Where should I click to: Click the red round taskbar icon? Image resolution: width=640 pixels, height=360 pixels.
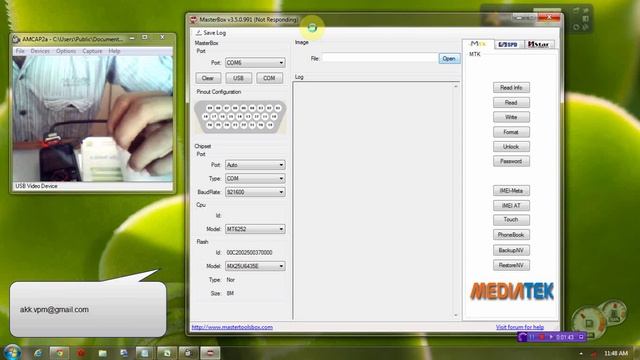tap(81, 353)
